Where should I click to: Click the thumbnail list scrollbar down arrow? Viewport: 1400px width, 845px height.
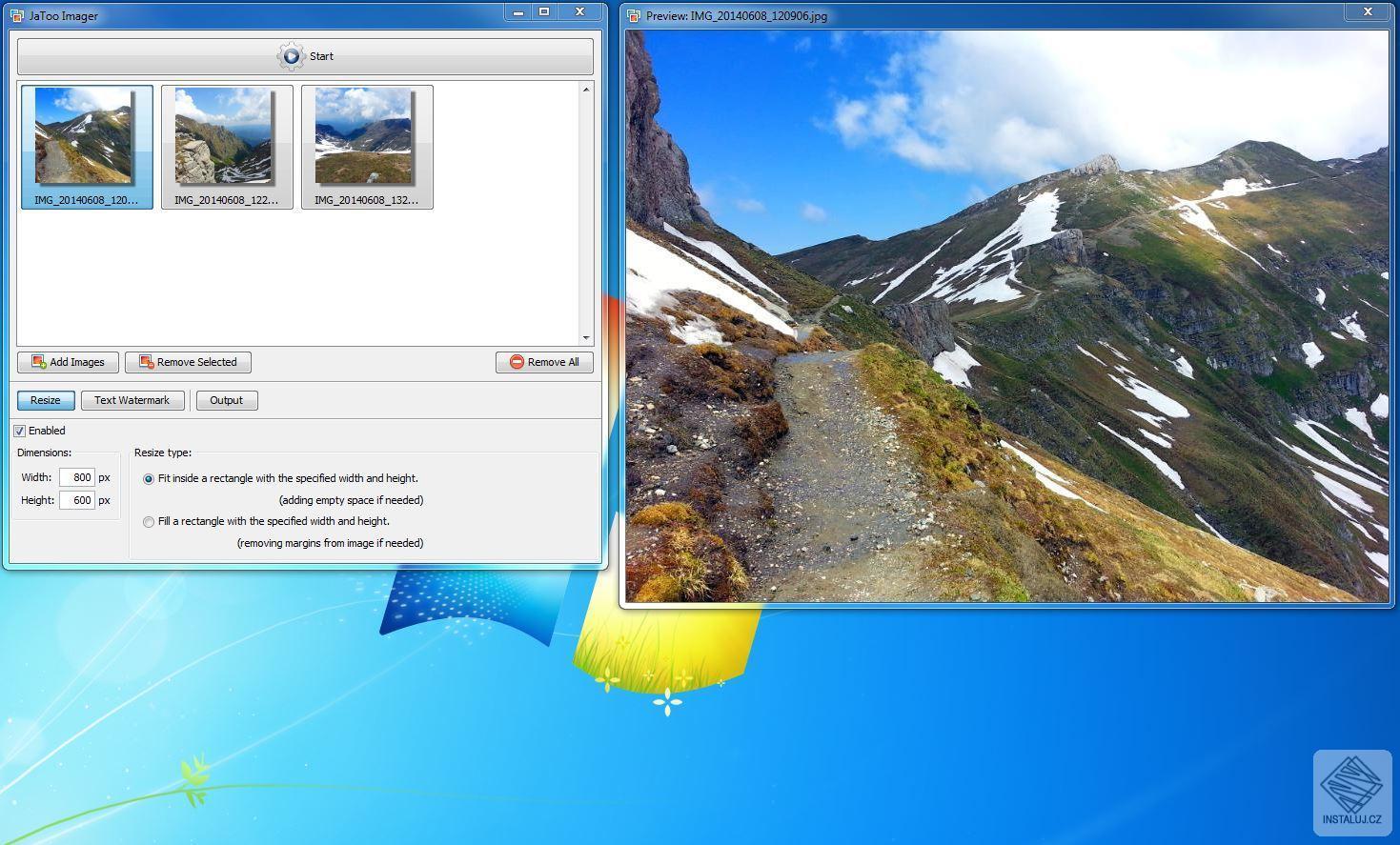(586, 338)
